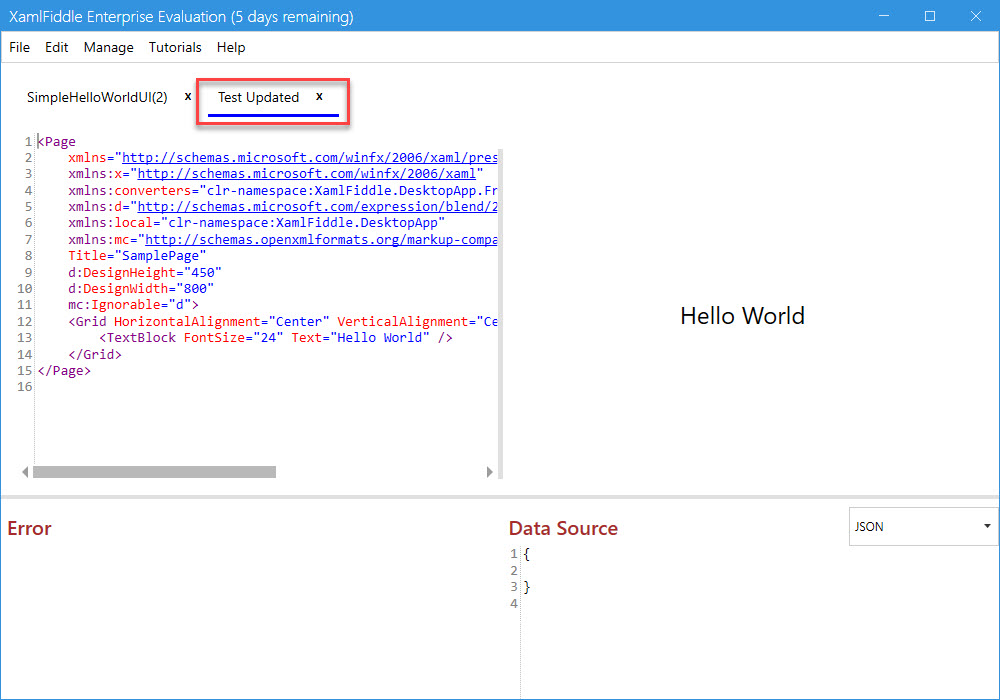Open the xmlns:x xaml schema link
Image resolution: width=1000 pixels, height=700 pixels.
click(x=307, y=173)
